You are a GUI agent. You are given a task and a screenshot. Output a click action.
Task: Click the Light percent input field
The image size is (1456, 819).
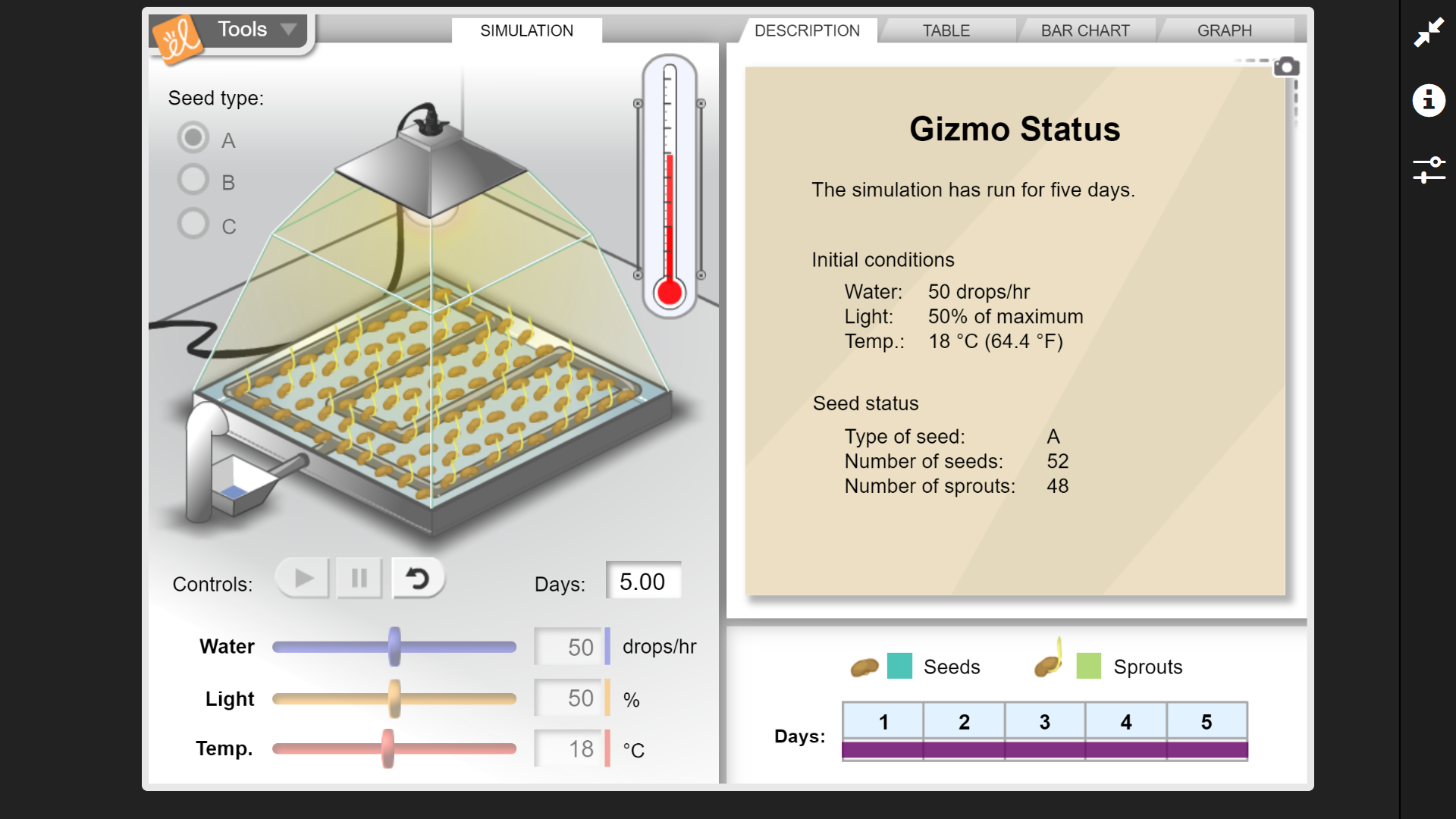tap(569, 698)
